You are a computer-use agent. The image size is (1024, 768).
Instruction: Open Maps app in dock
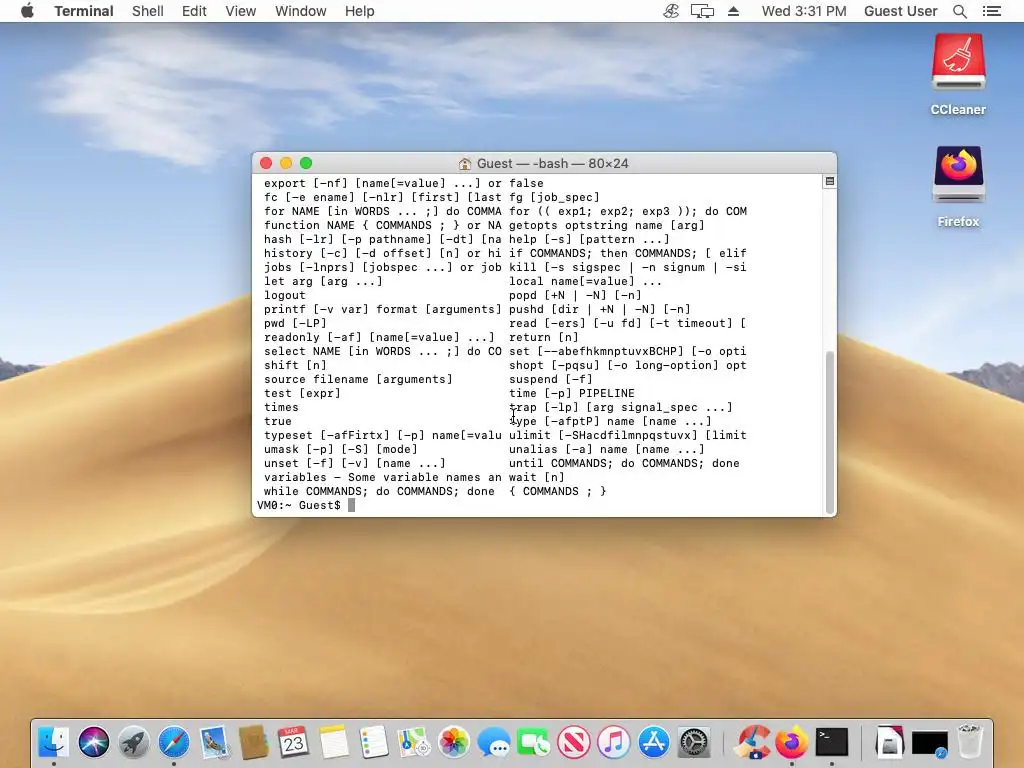click(413, 742)
